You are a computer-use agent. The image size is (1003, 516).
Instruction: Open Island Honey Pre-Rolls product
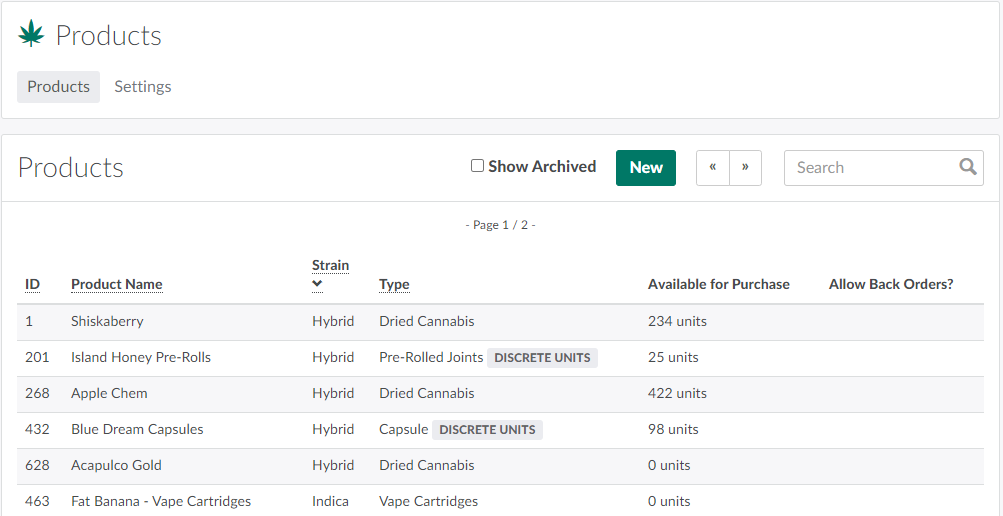pos(141,358)
